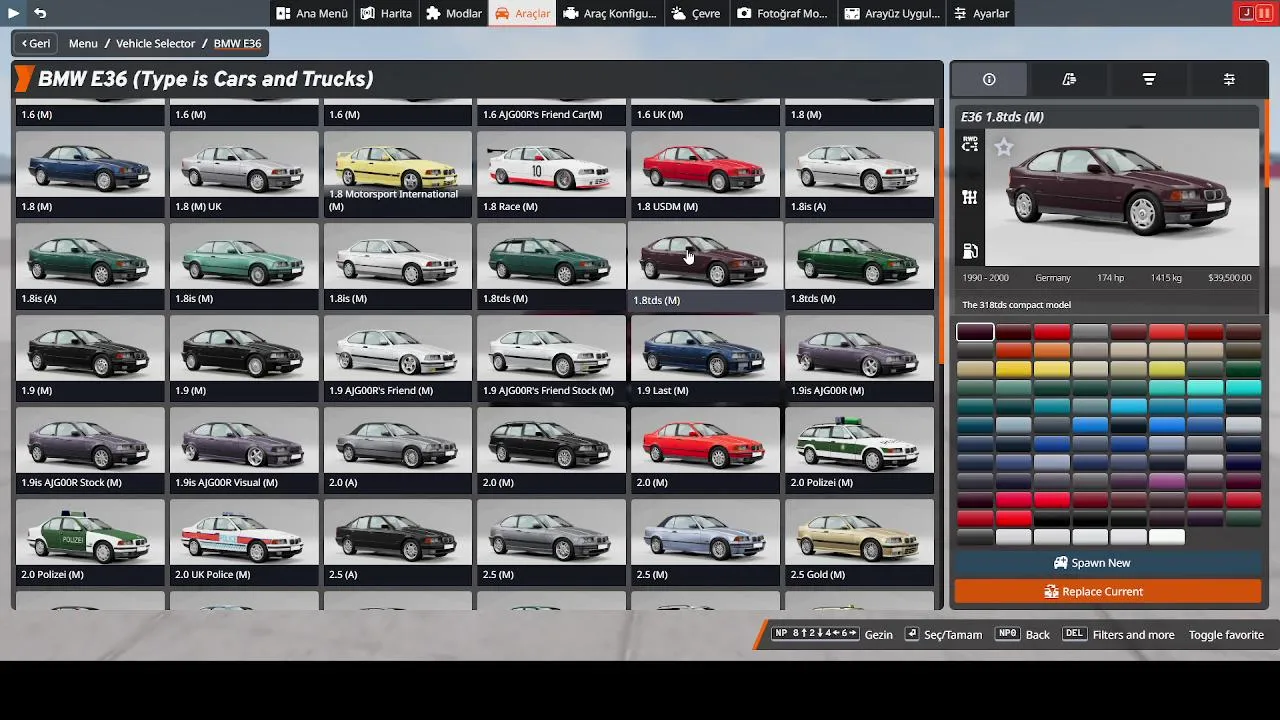Select the 1.9is AJG00R Stock (M) car
Viewport: 1280px width, 720px height.
(x=90, y=451)
